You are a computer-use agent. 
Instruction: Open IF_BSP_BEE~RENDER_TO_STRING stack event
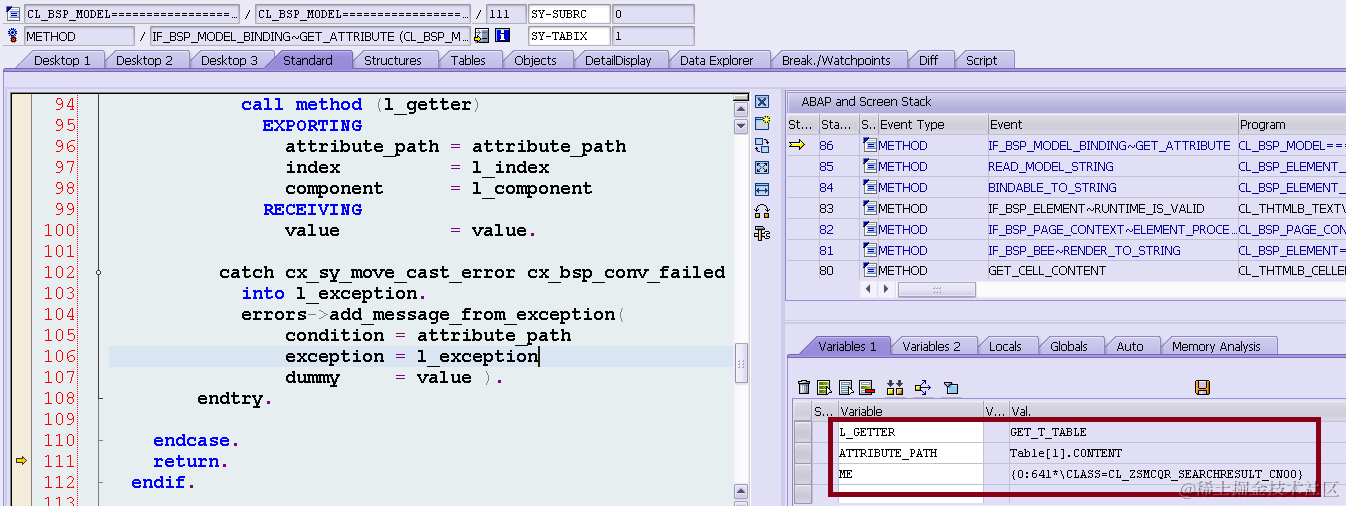point(1084,250)
